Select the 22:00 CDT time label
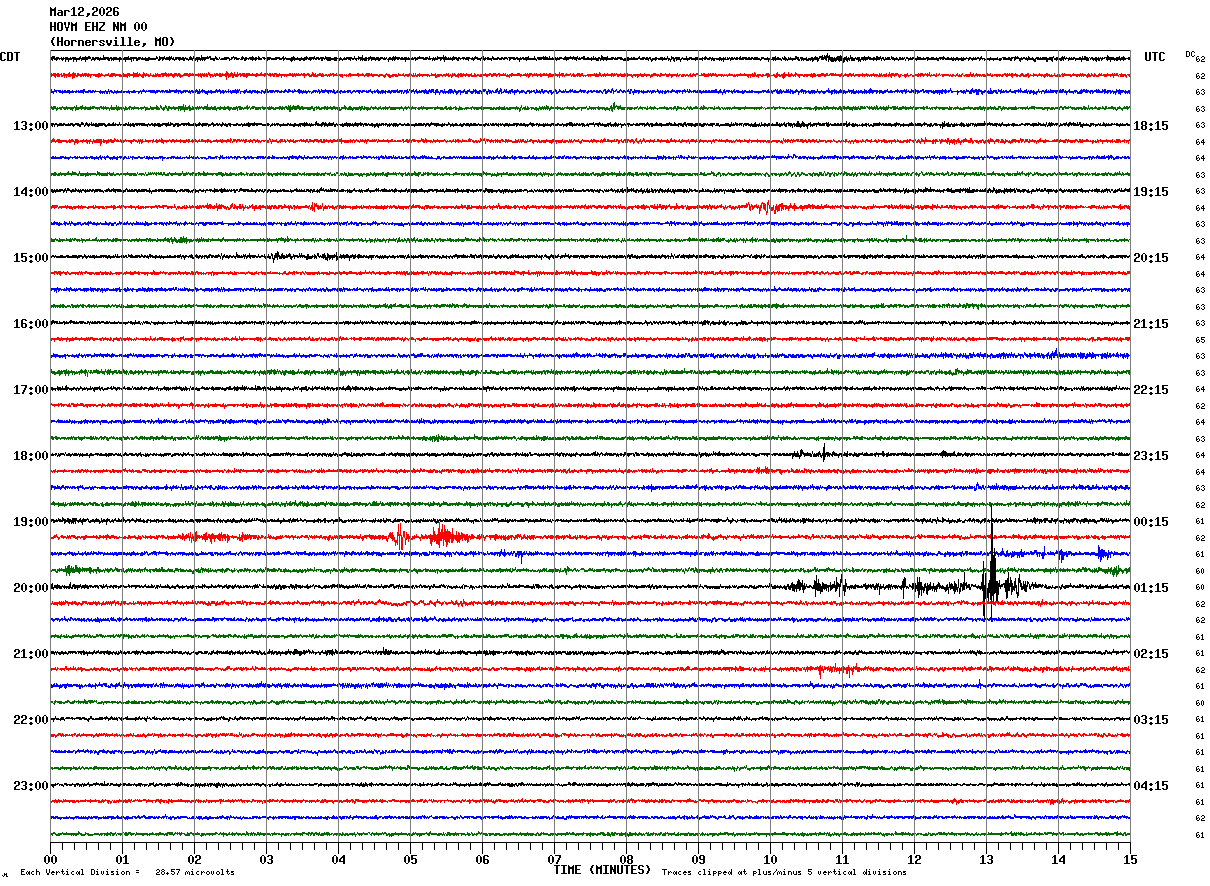1210x886 pixels. (31, 720)
